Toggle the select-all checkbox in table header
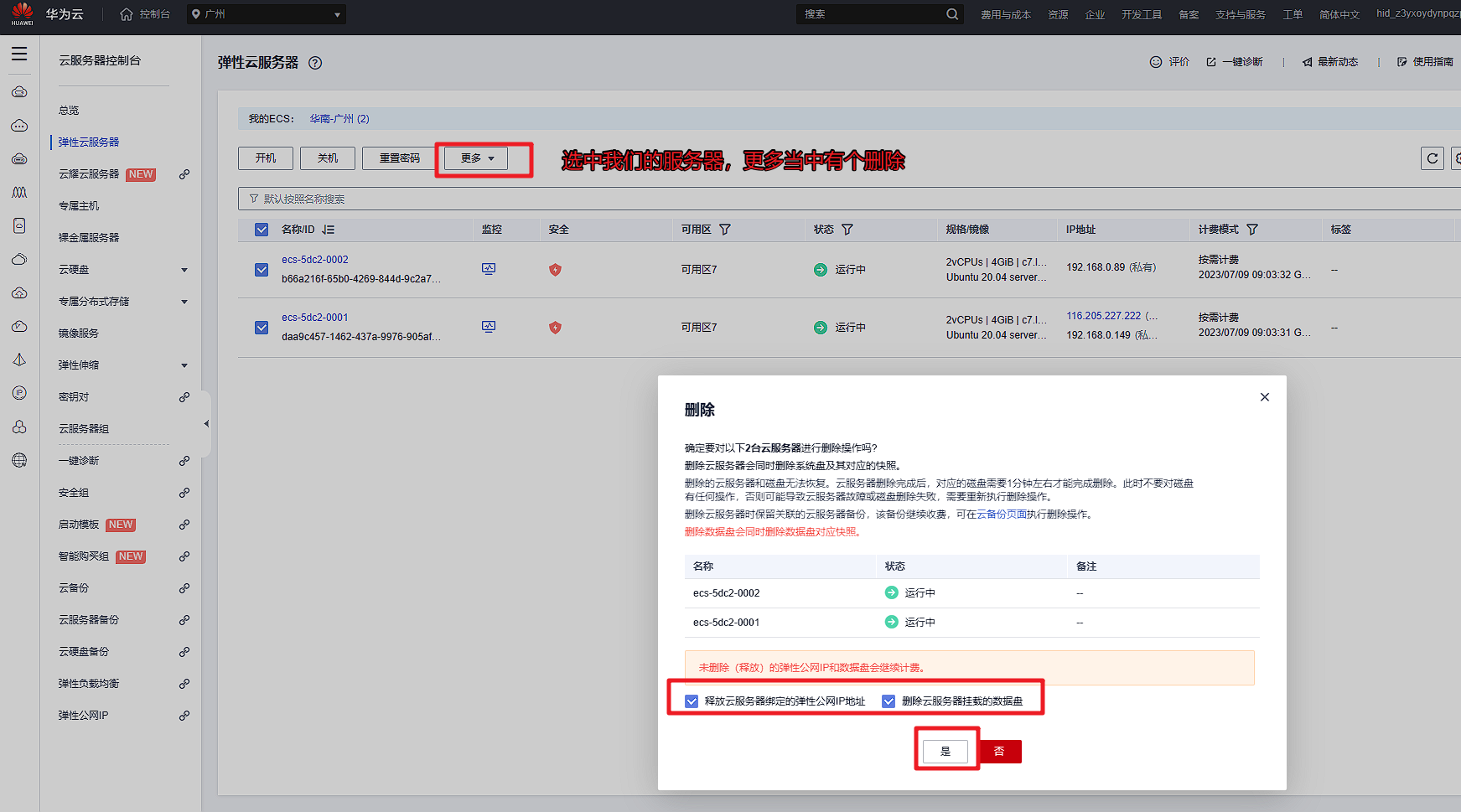 tap(262, 230)
